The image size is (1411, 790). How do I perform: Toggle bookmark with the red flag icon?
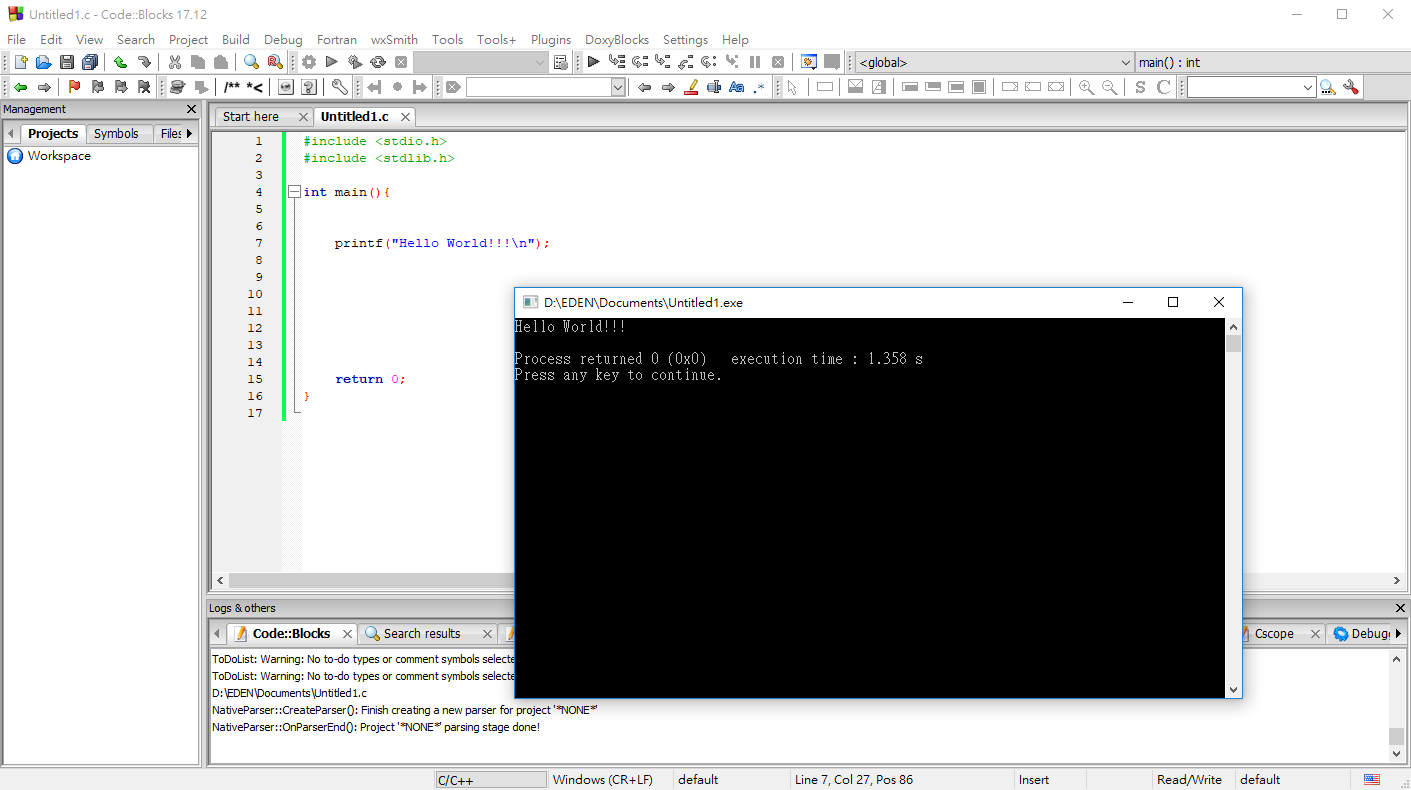pyautogui.click(x=74, y=87)
